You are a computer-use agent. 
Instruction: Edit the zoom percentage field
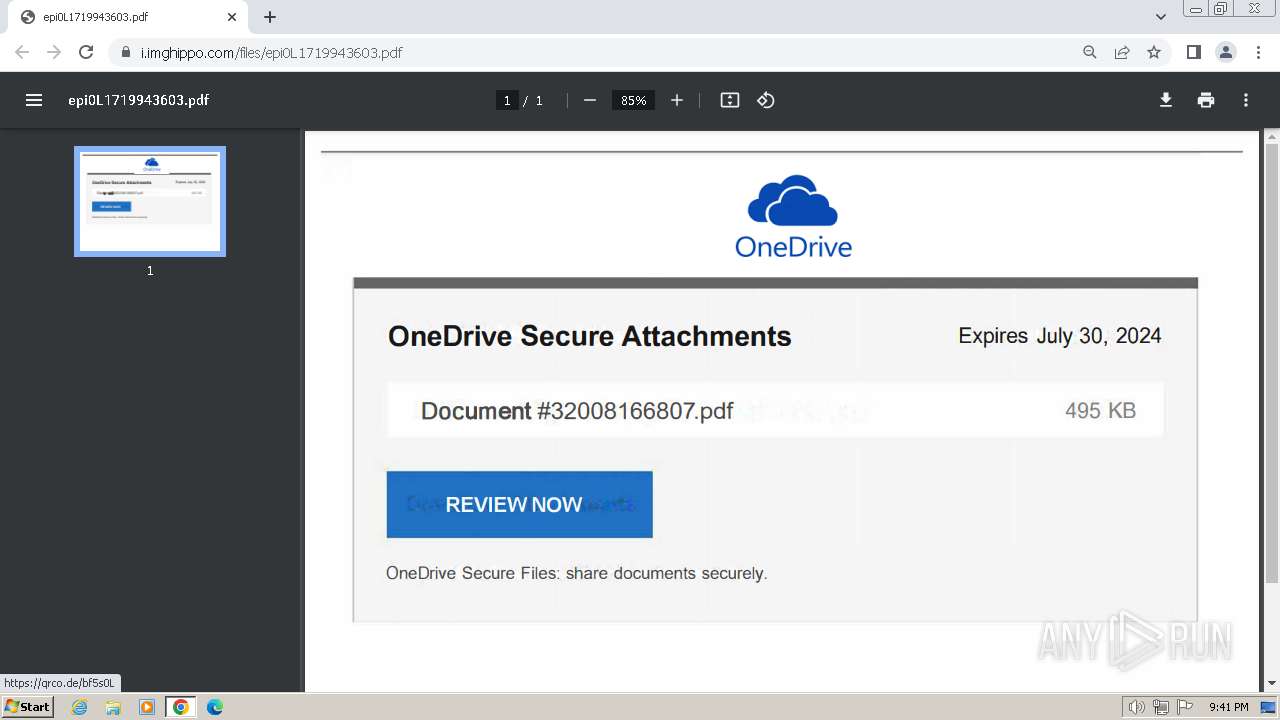[633, 100]
